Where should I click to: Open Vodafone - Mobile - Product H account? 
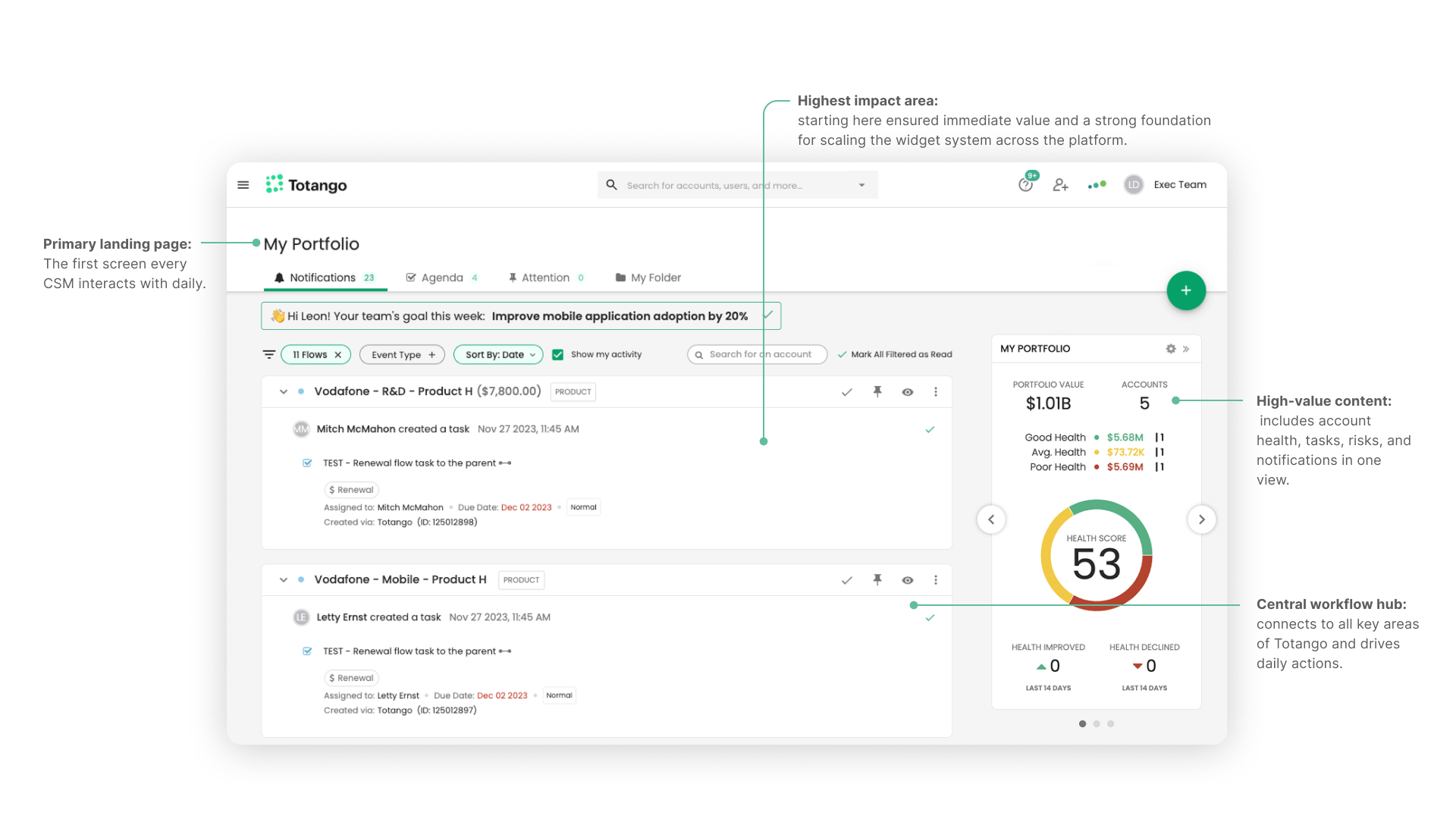coord(400,579)
